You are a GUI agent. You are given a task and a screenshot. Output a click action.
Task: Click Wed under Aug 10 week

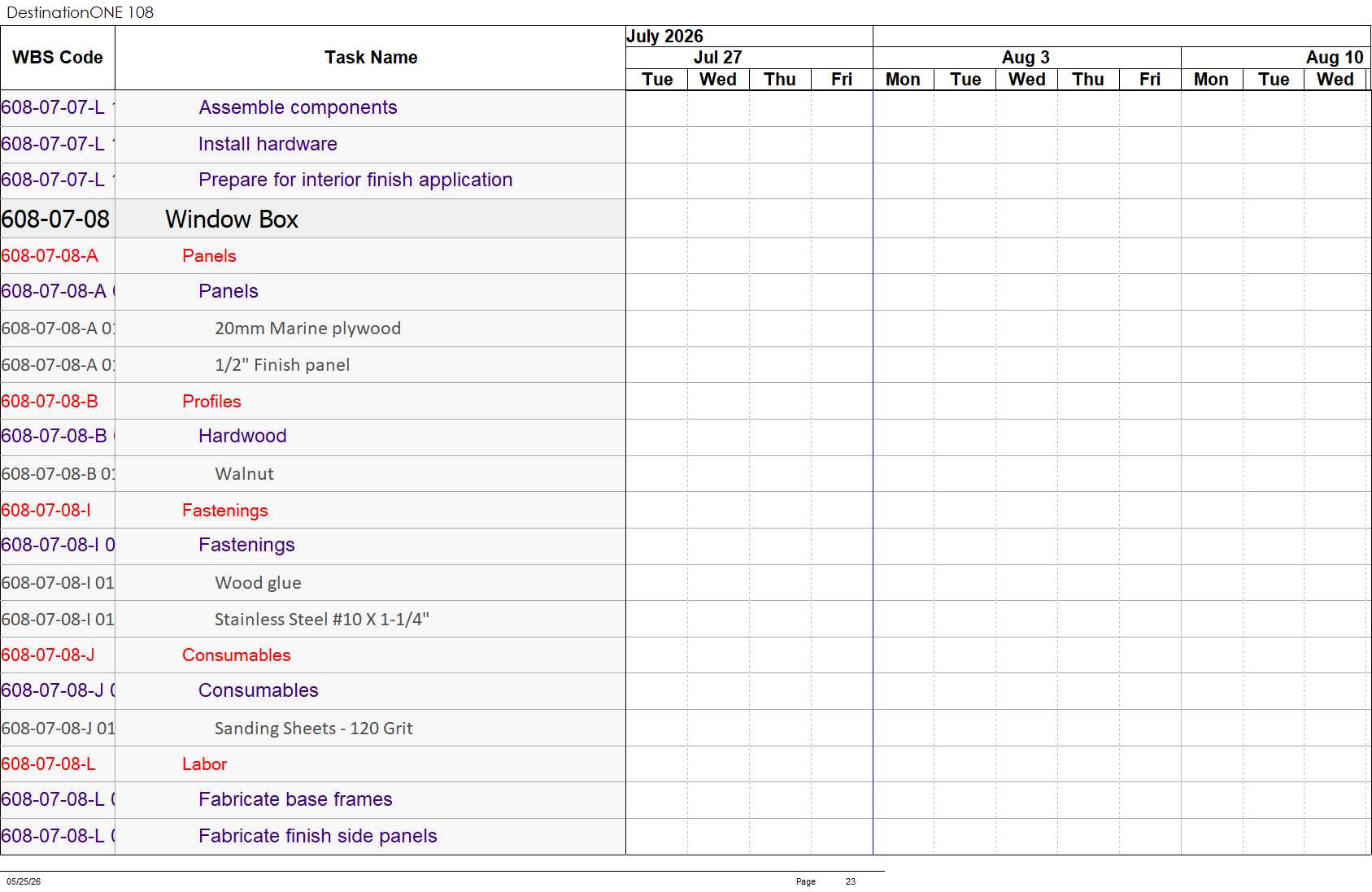[x=1335, y=80]
